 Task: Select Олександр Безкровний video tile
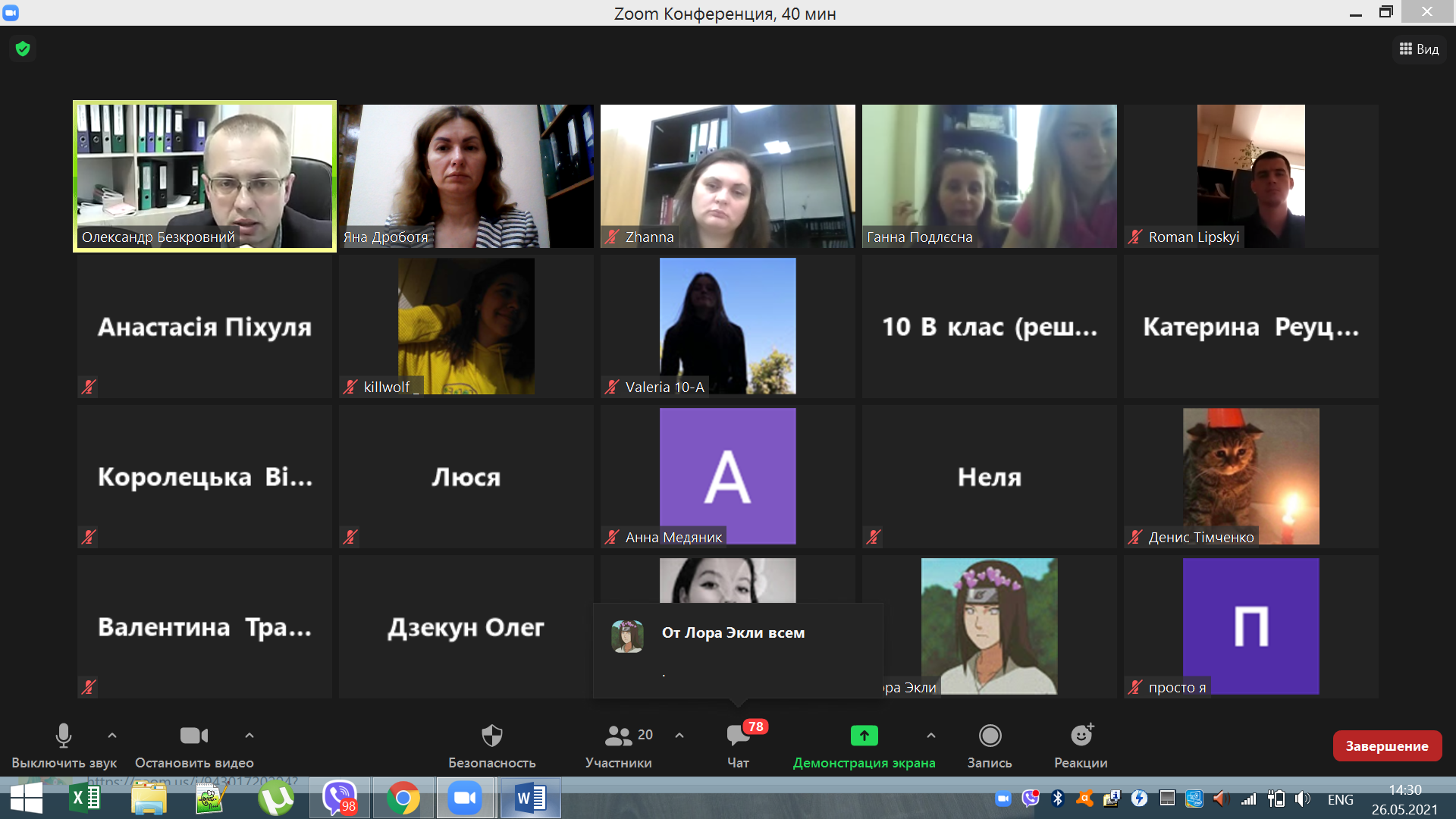(x=205, y=176)
